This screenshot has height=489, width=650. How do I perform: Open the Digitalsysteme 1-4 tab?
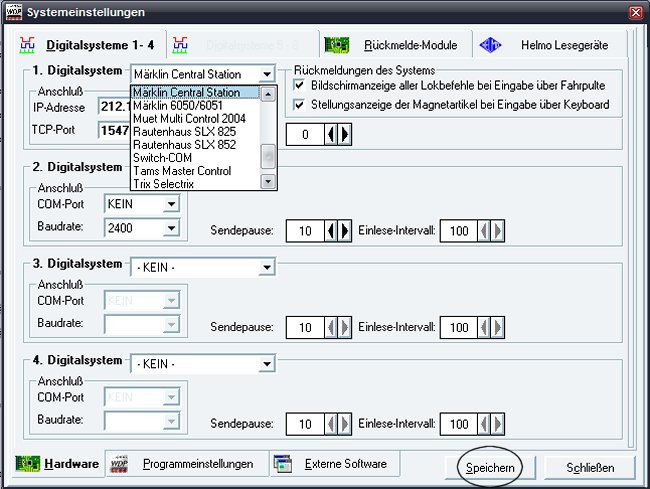(x=91, y=45)
